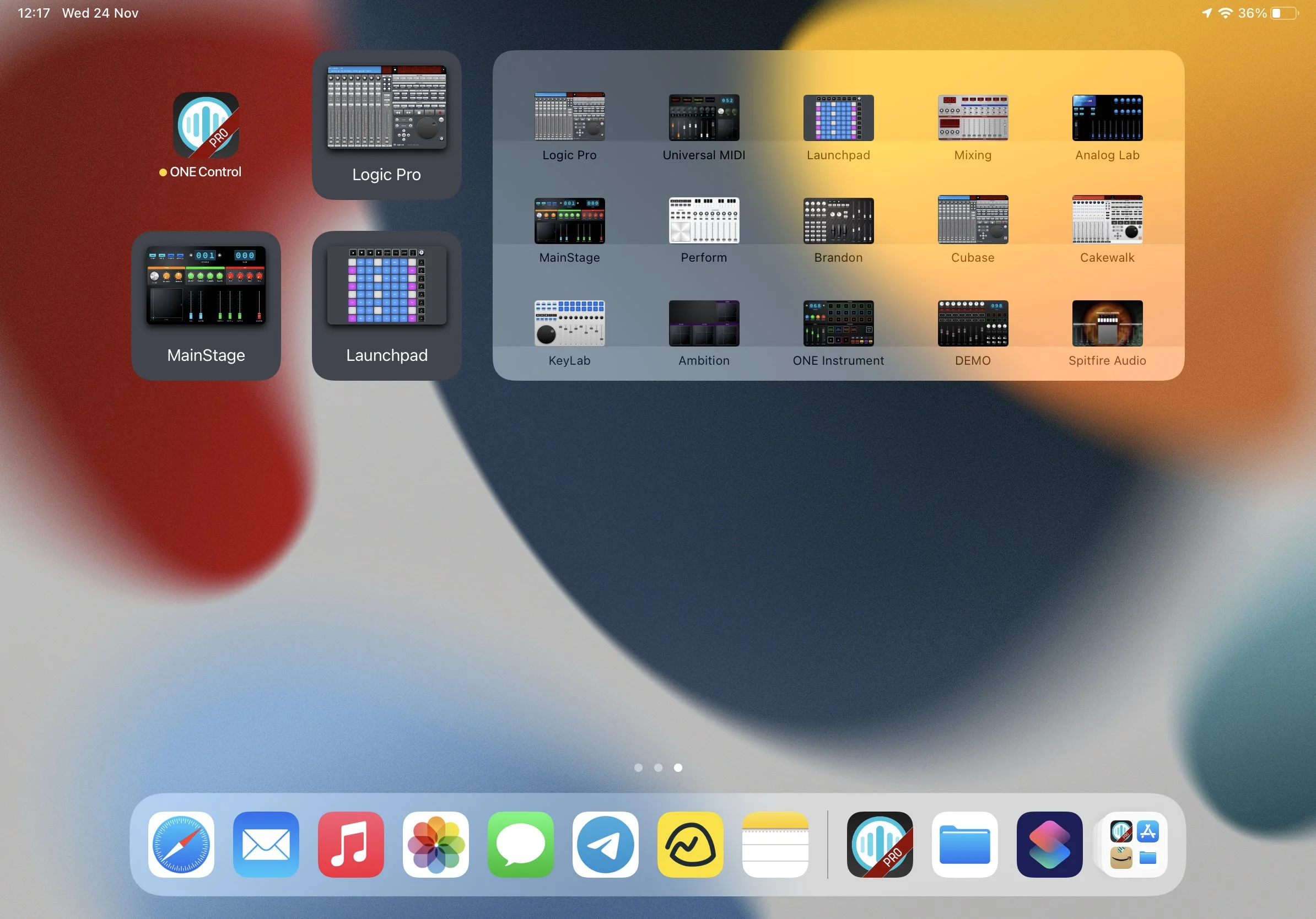Open the Logic Pro widget
Image resolution: width=1316 pixels, height=919 pixels.
point(386,125)
